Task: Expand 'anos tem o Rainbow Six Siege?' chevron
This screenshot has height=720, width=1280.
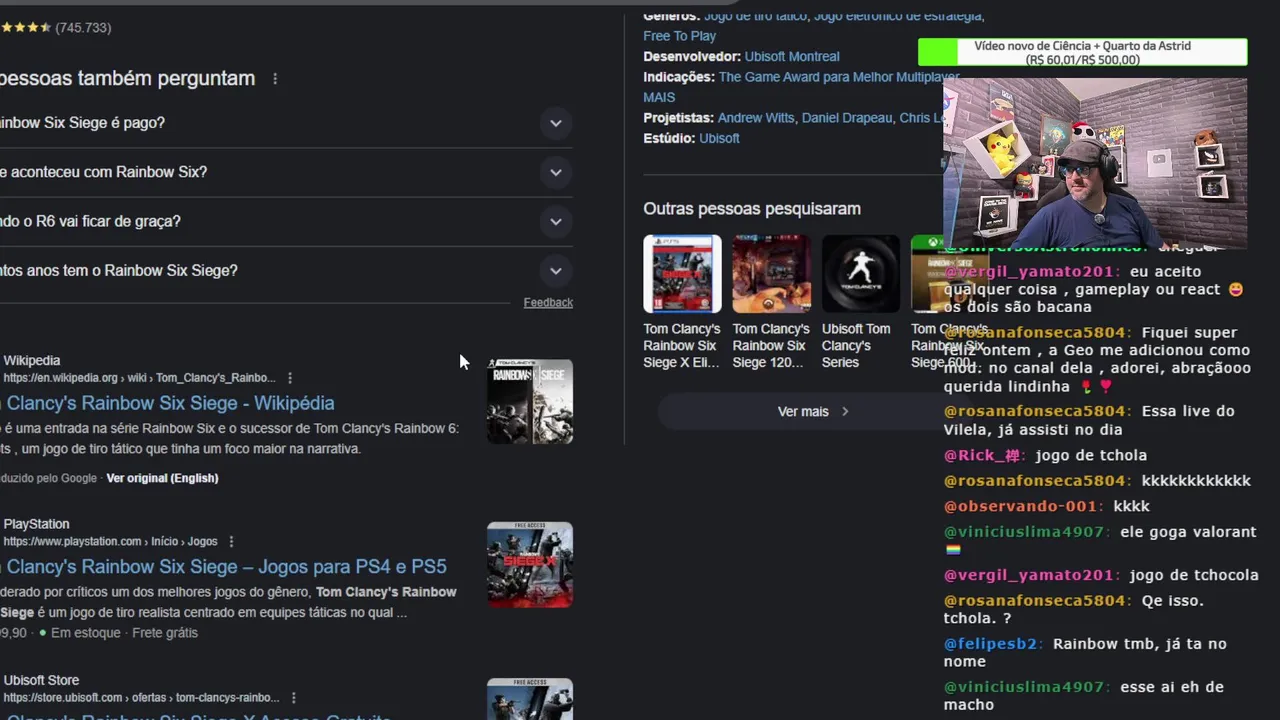Action: pos(556,271)
